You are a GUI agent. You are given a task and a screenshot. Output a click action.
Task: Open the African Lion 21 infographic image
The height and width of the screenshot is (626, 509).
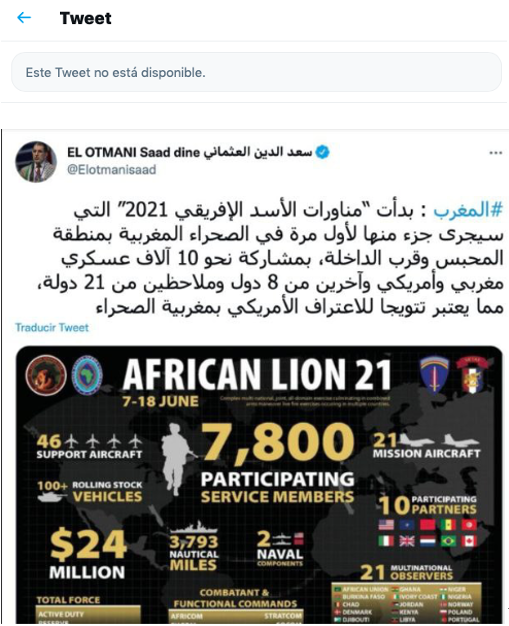(259, 485)
